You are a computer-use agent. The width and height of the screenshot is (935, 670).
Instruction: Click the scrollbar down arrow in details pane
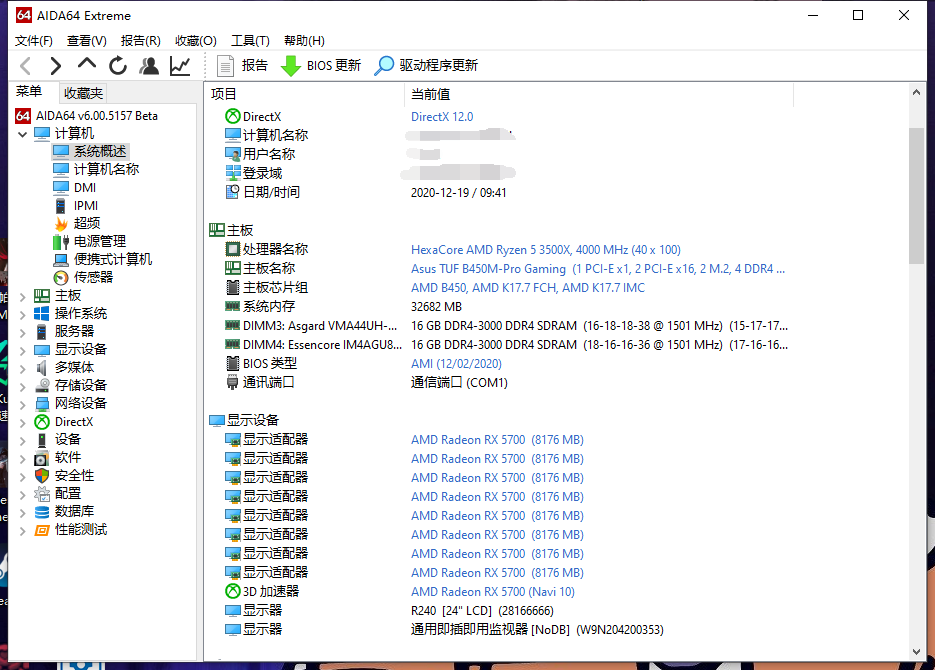[917, 652]
